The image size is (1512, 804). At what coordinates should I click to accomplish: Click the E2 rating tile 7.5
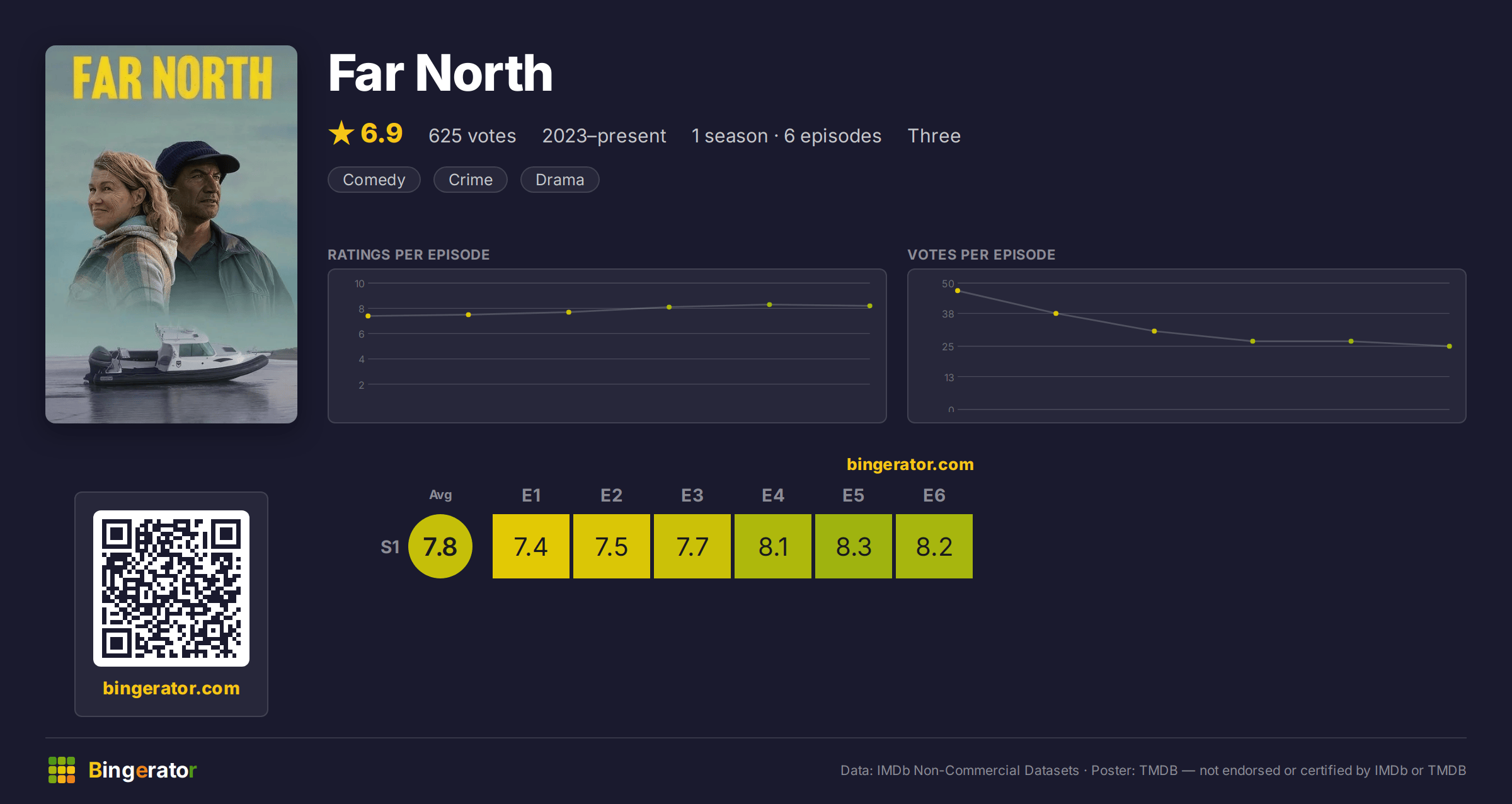[612, 546]
